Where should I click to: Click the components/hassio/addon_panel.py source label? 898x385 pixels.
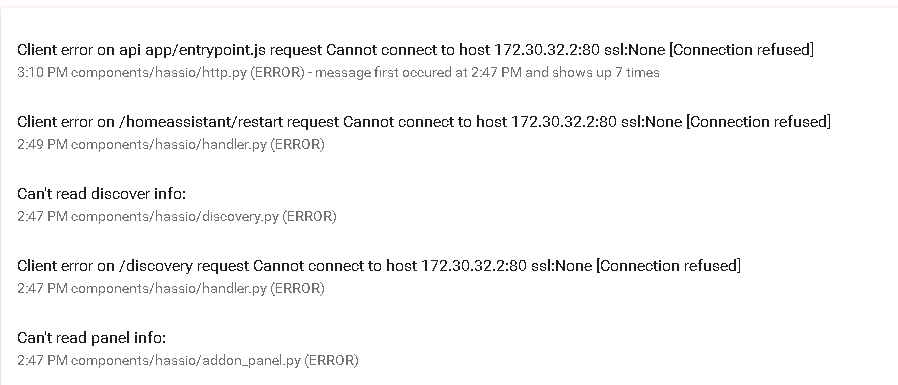(186, 361)
